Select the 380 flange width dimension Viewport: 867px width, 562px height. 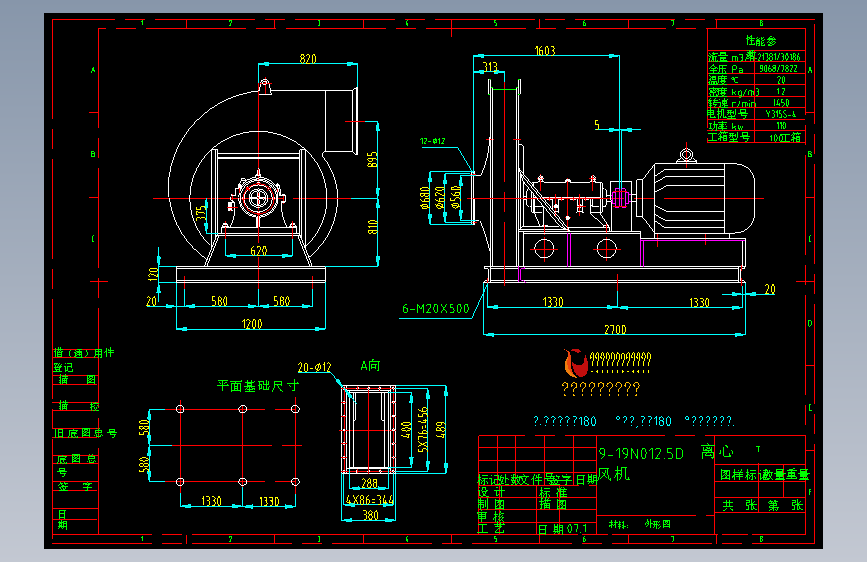370,516
